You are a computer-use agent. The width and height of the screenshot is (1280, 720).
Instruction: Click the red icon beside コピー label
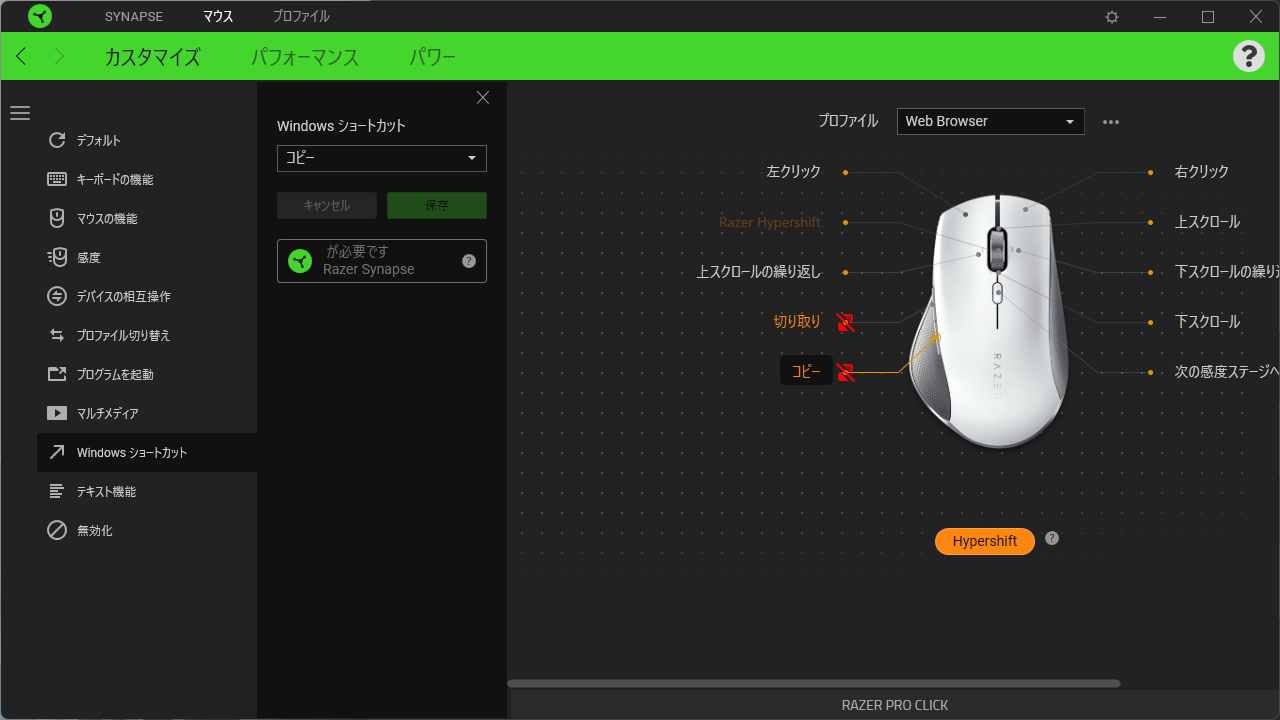(x=846, y=372)
